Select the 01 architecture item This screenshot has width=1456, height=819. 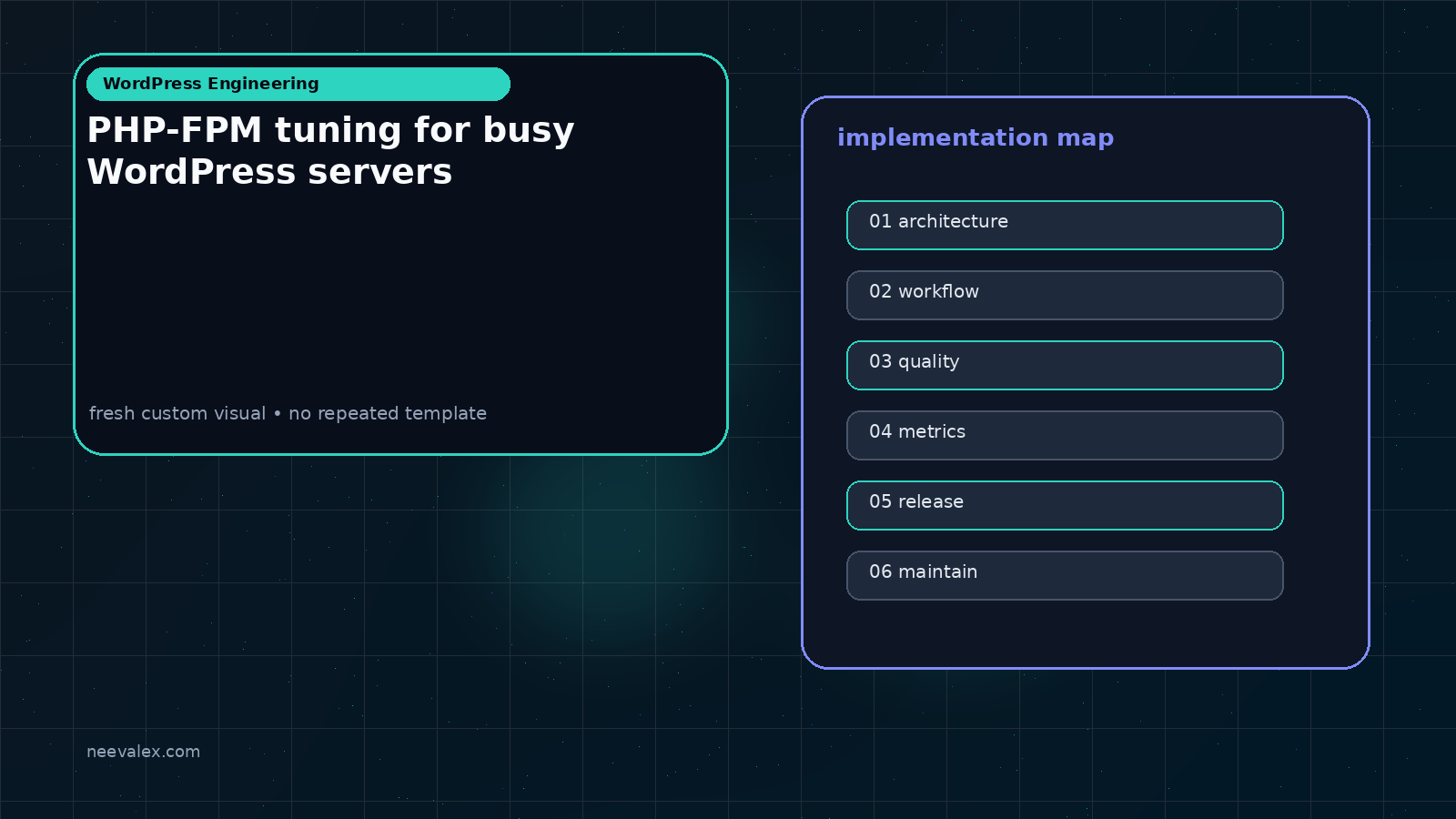pos(1065,225)
